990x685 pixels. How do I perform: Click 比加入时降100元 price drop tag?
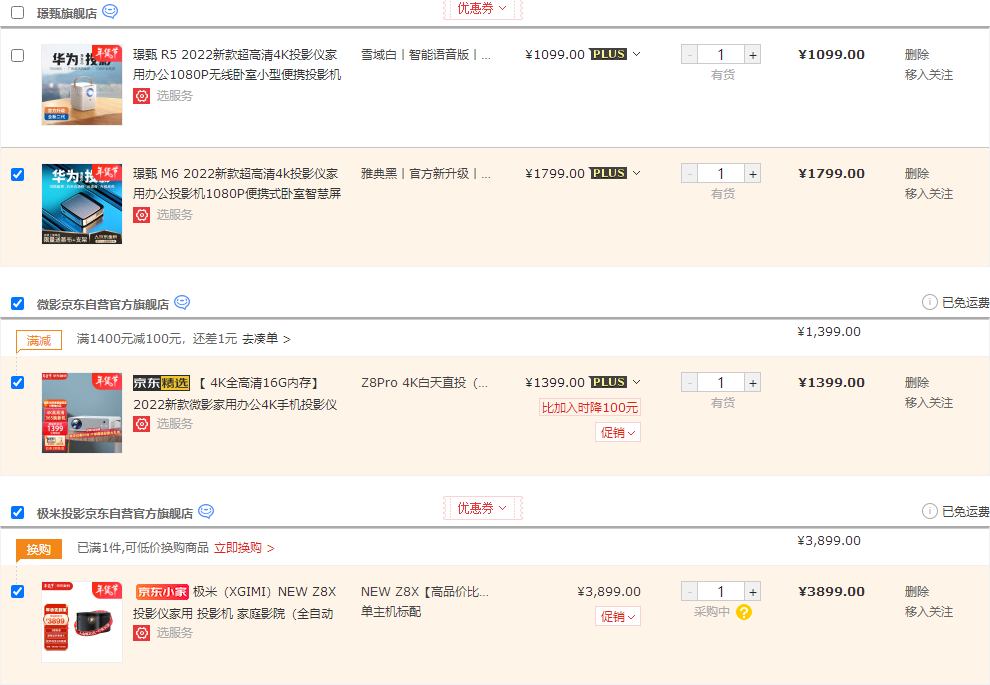[x=590, y=408]
